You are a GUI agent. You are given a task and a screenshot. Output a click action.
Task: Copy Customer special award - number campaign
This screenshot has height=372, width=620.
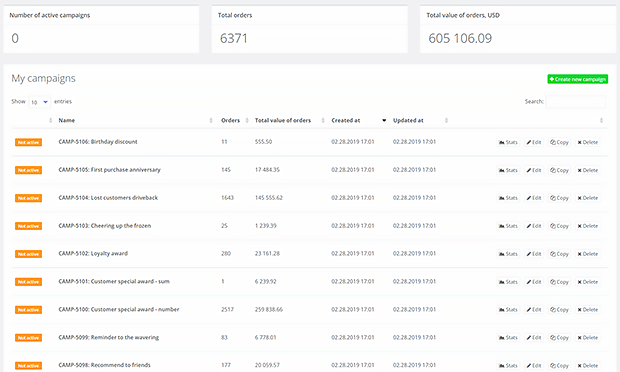tap(559, 310)
